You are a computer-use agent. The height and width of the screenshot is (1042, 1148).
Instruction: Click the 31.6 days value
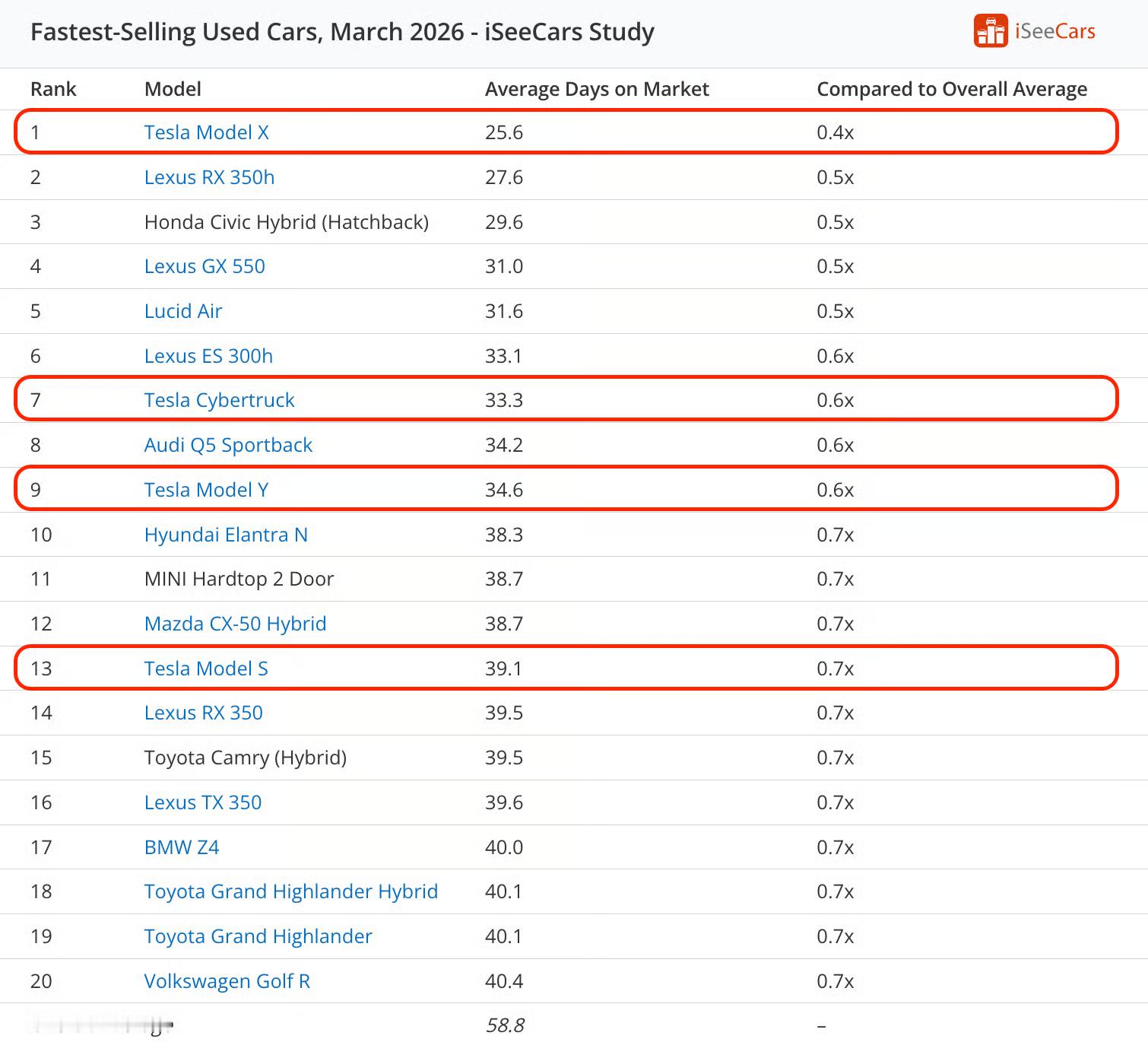coord(504,311)
